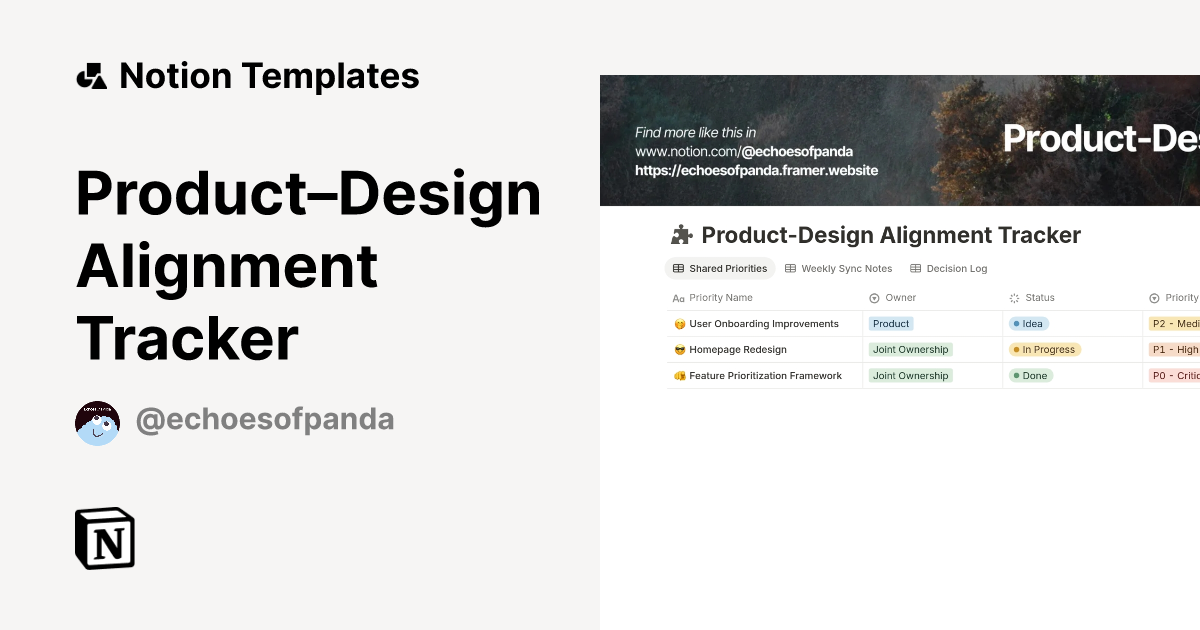Click the Aa icon in Priority Name header

click(x=676, y=297)
